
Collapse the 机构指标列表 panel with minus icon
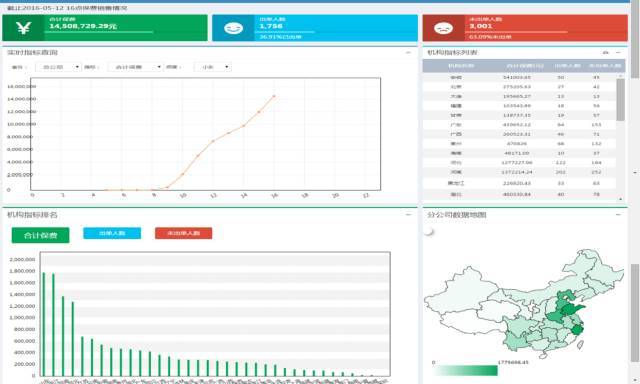618,53
